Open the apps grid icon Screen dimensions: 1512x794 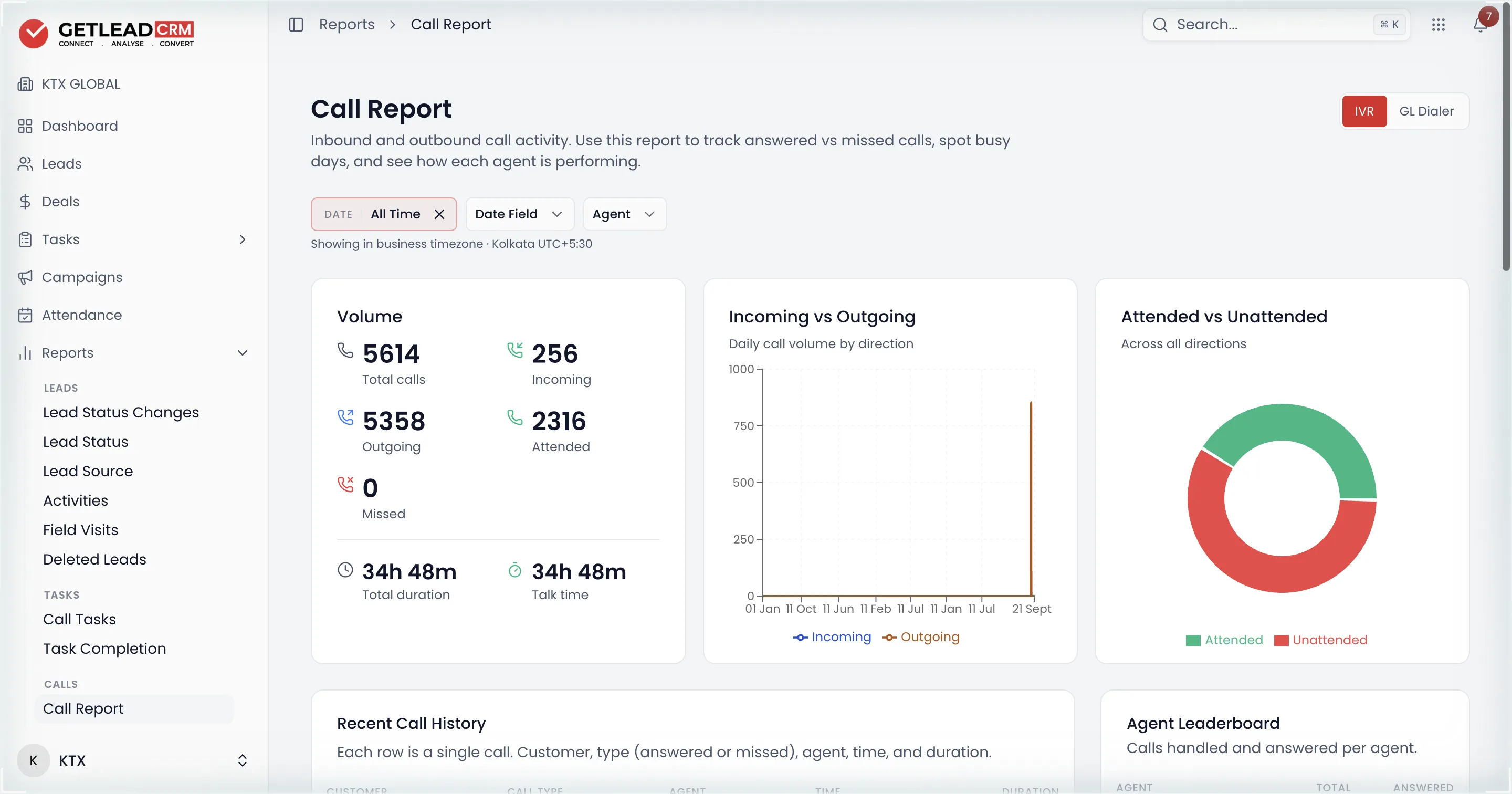tap(1438, 25)
